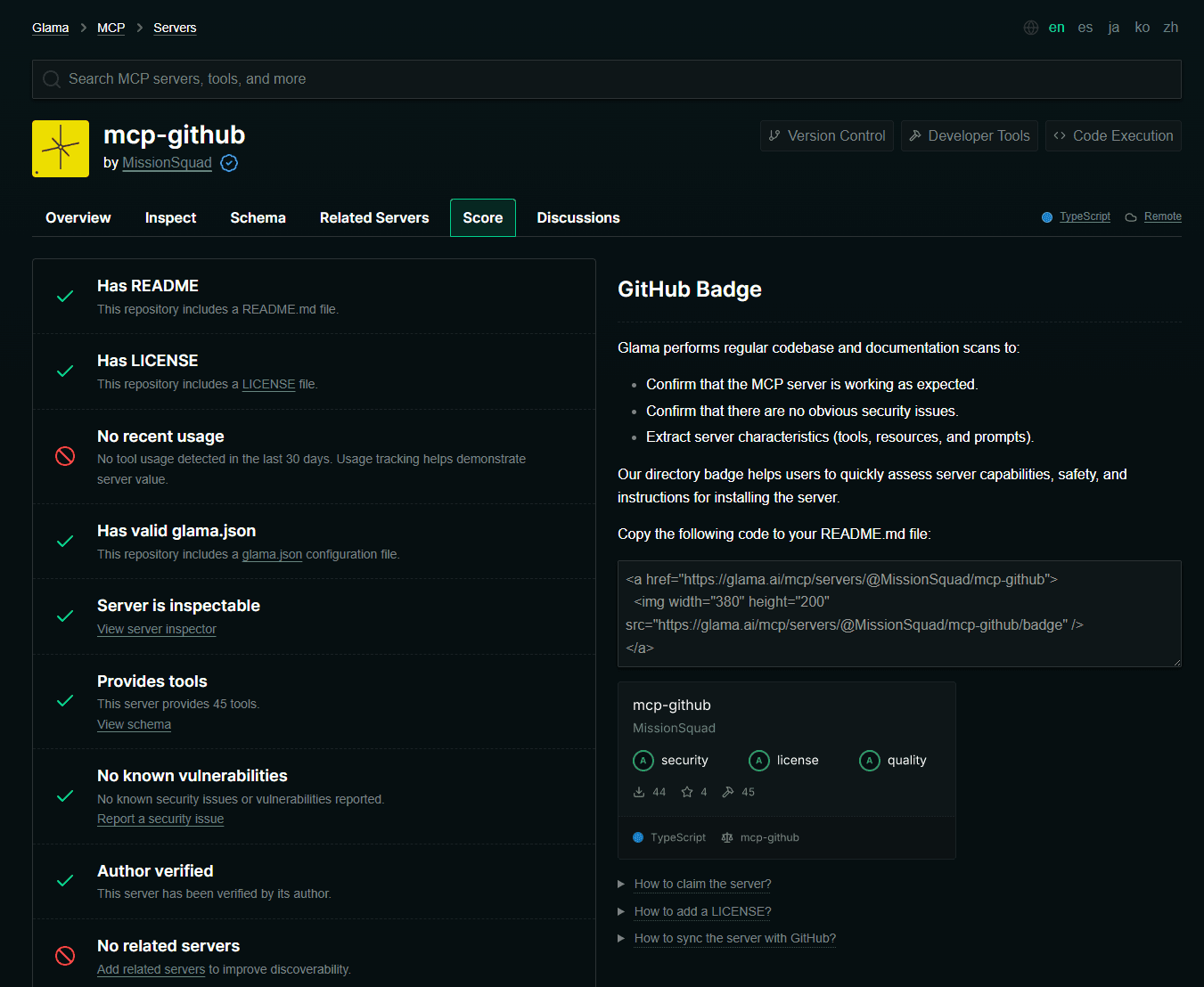
Task: Click the security A rating badge
Action: tap(643, 760)
